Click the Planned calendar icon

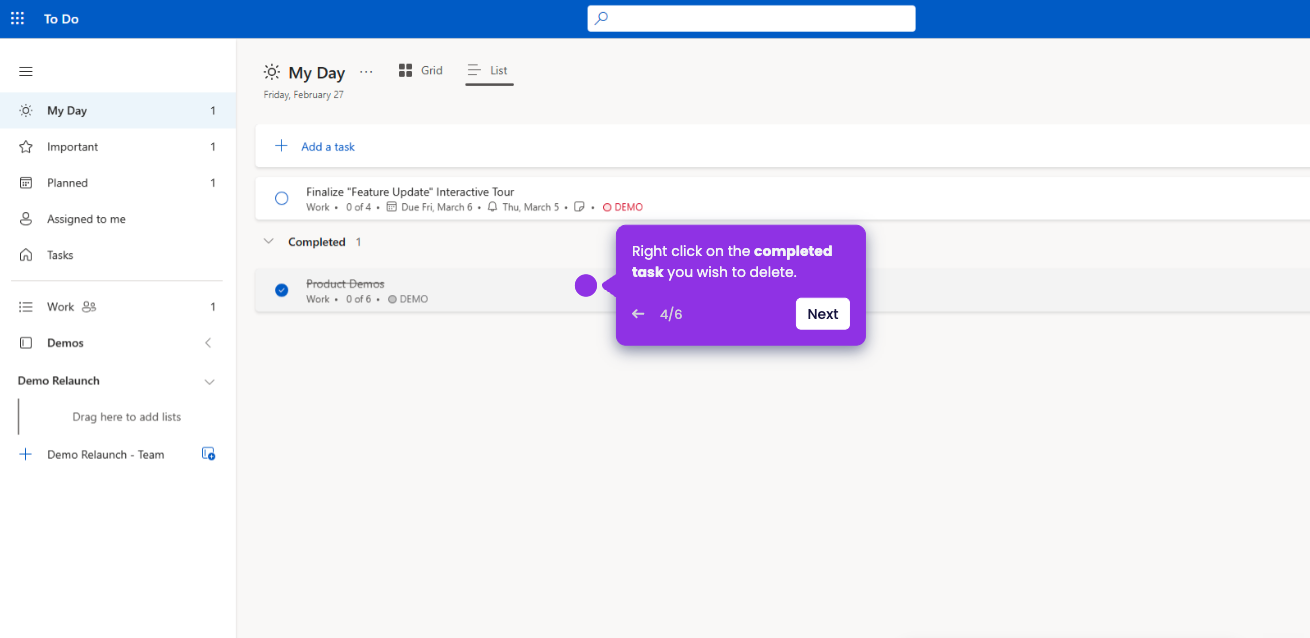26,183
